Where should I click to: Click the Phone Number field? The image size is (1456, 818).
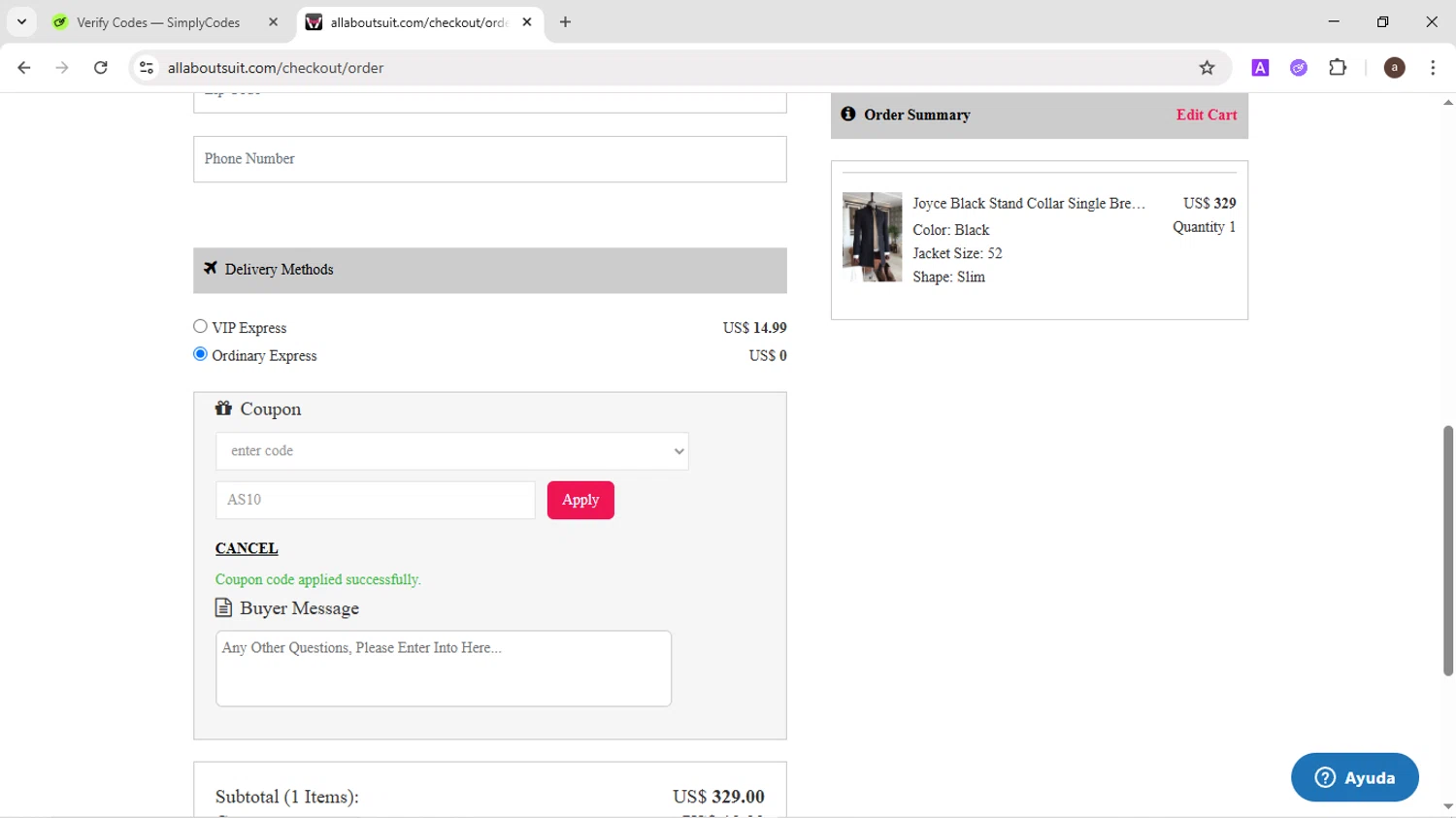pos(490,159)
